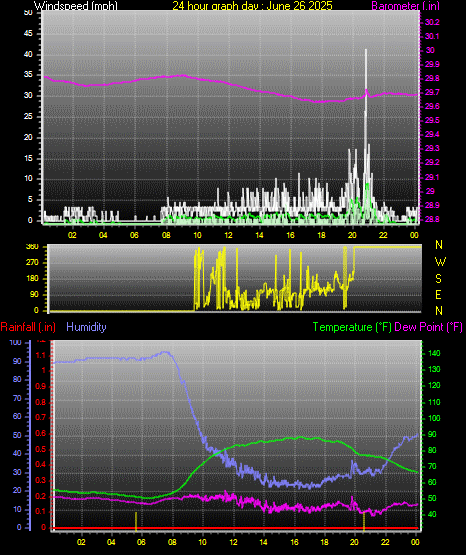This screenshot has width=466, height=555.
Task: Click the "29.9" barometer axis value
Action: point(432,64)
